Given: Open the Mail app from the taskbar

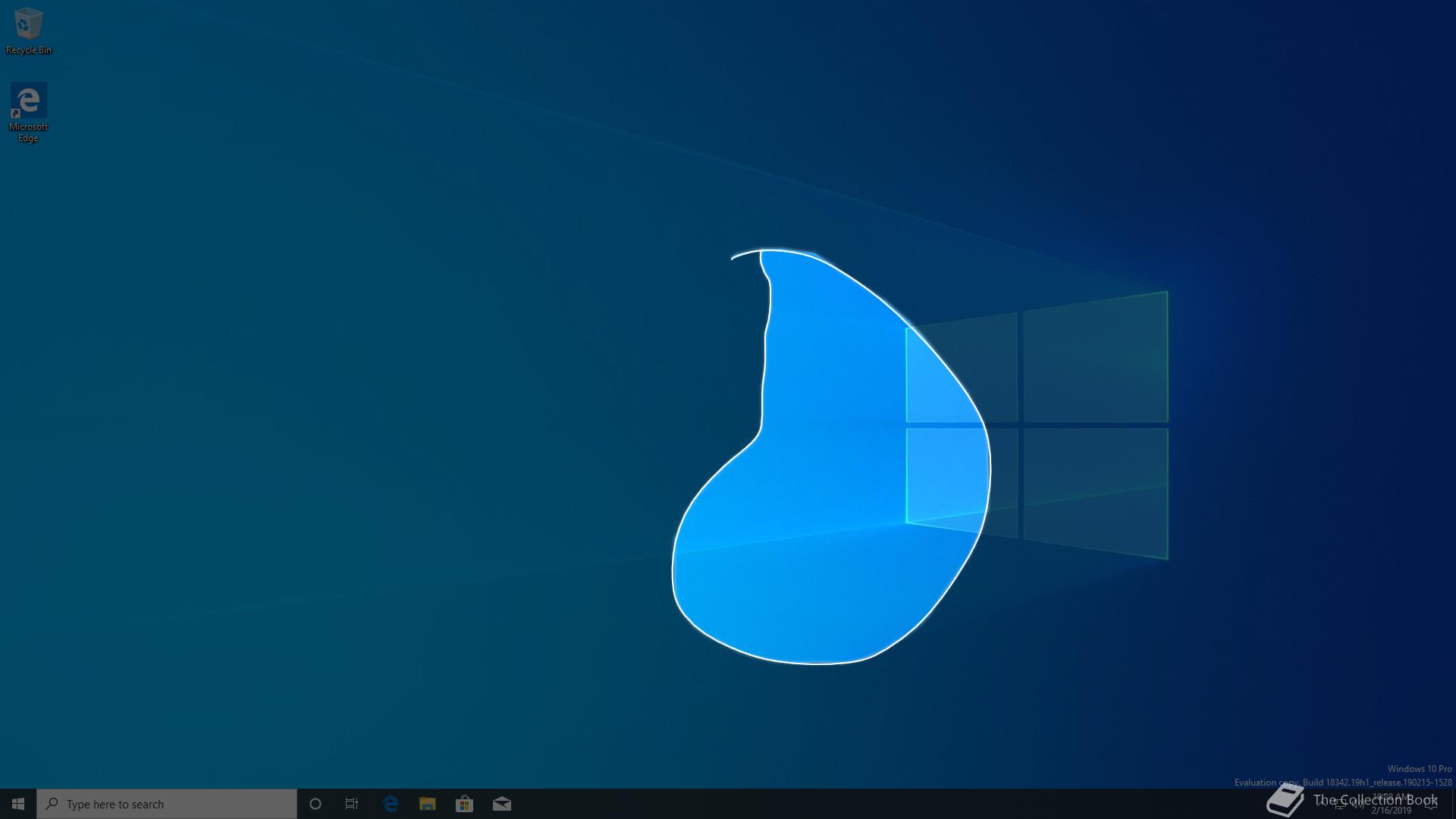Looking at the screenshot, I should click(x=502, y=804).
